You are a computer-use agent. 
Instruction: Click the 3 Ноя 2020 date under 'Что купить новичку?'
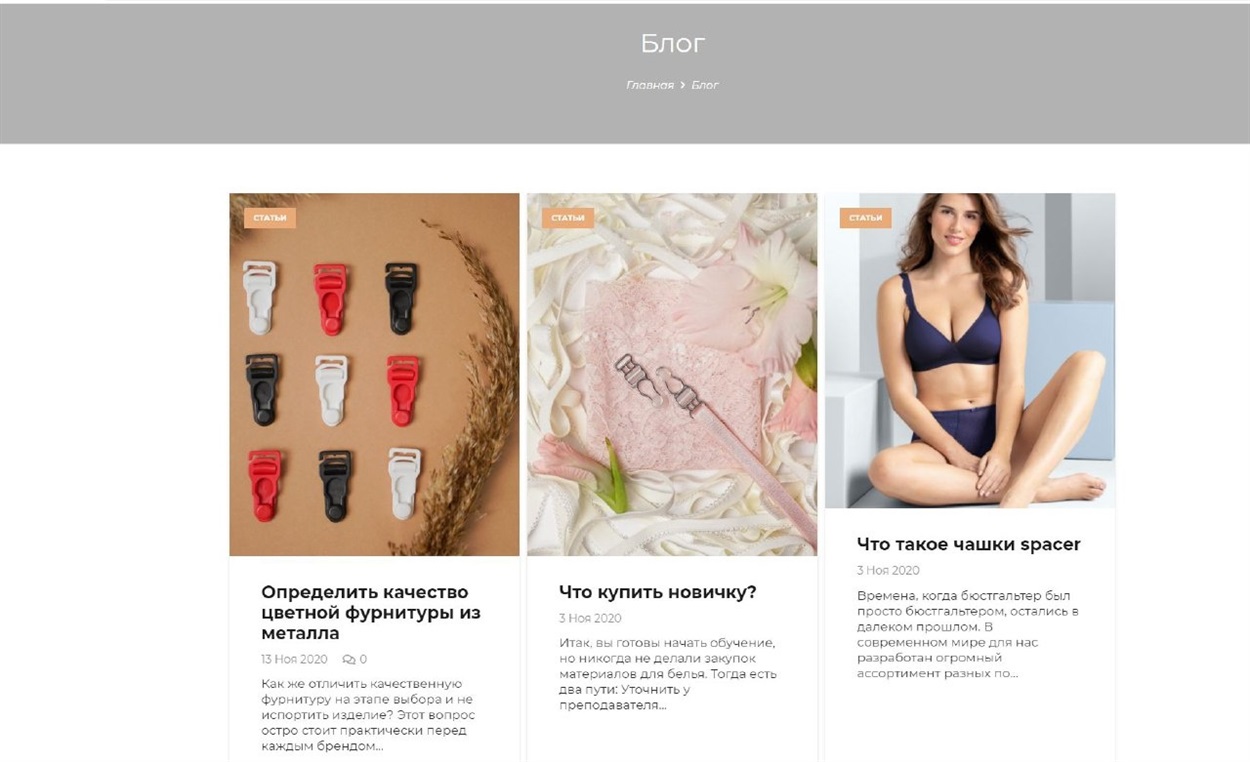pos(590,618)
